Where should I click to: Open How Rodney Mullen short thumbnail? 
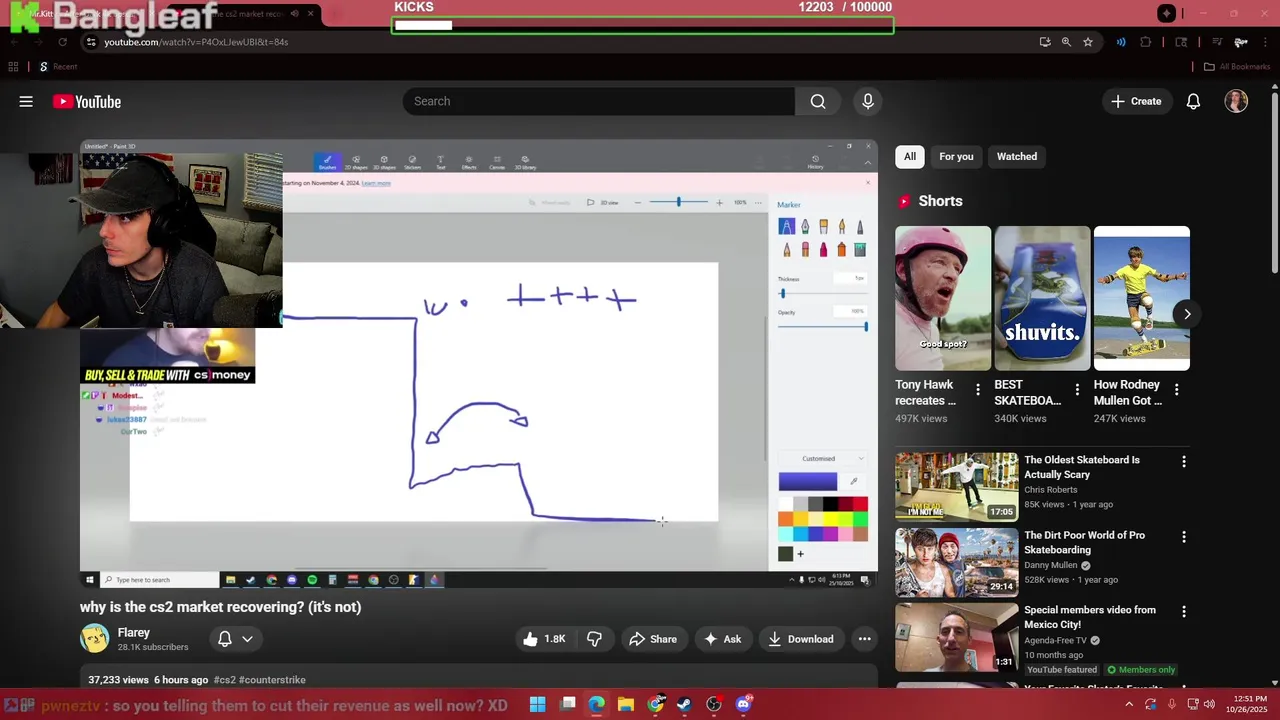(1142, 298)
